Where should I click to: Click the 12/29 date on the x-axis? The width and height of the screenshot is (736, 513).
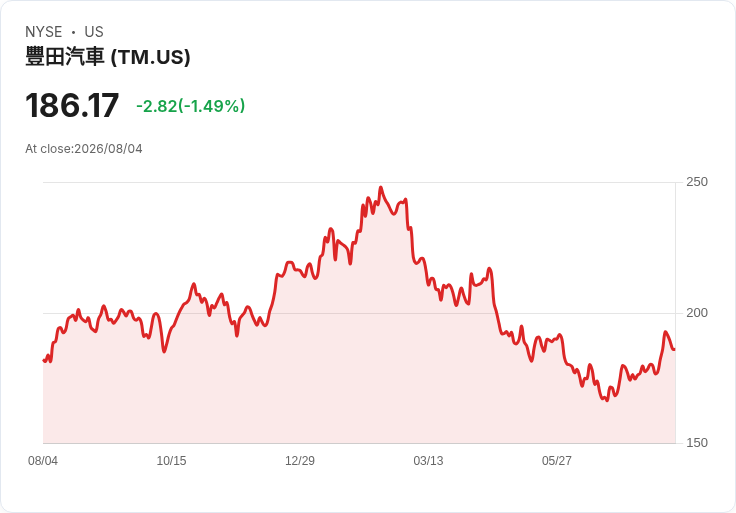tap(299, 461)
